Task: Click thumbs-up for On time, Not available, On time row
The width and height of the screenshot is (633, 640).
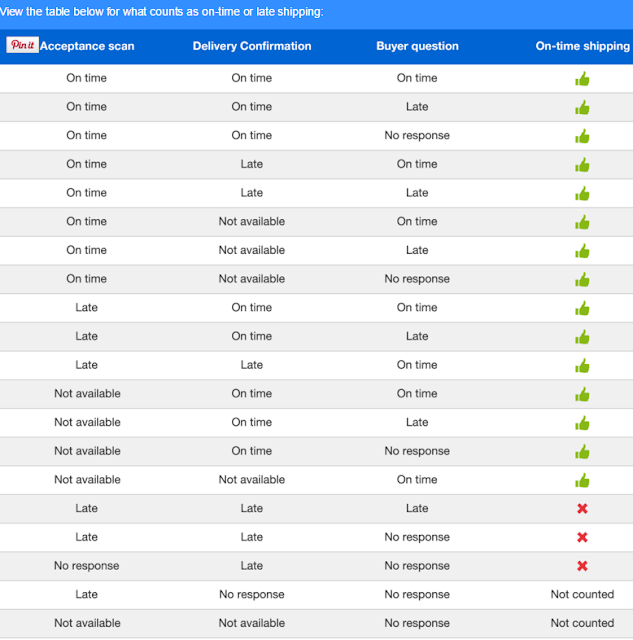Action: point(582,222)
